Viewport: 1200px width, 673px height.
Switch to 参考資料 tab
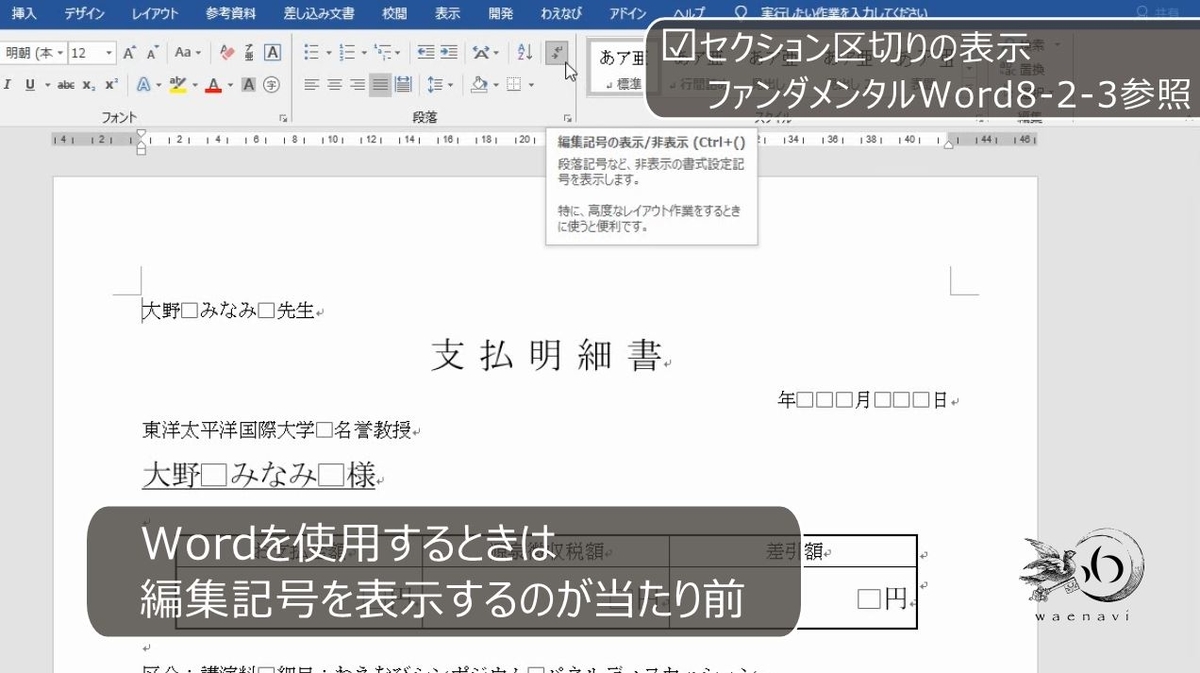(231, 13)
